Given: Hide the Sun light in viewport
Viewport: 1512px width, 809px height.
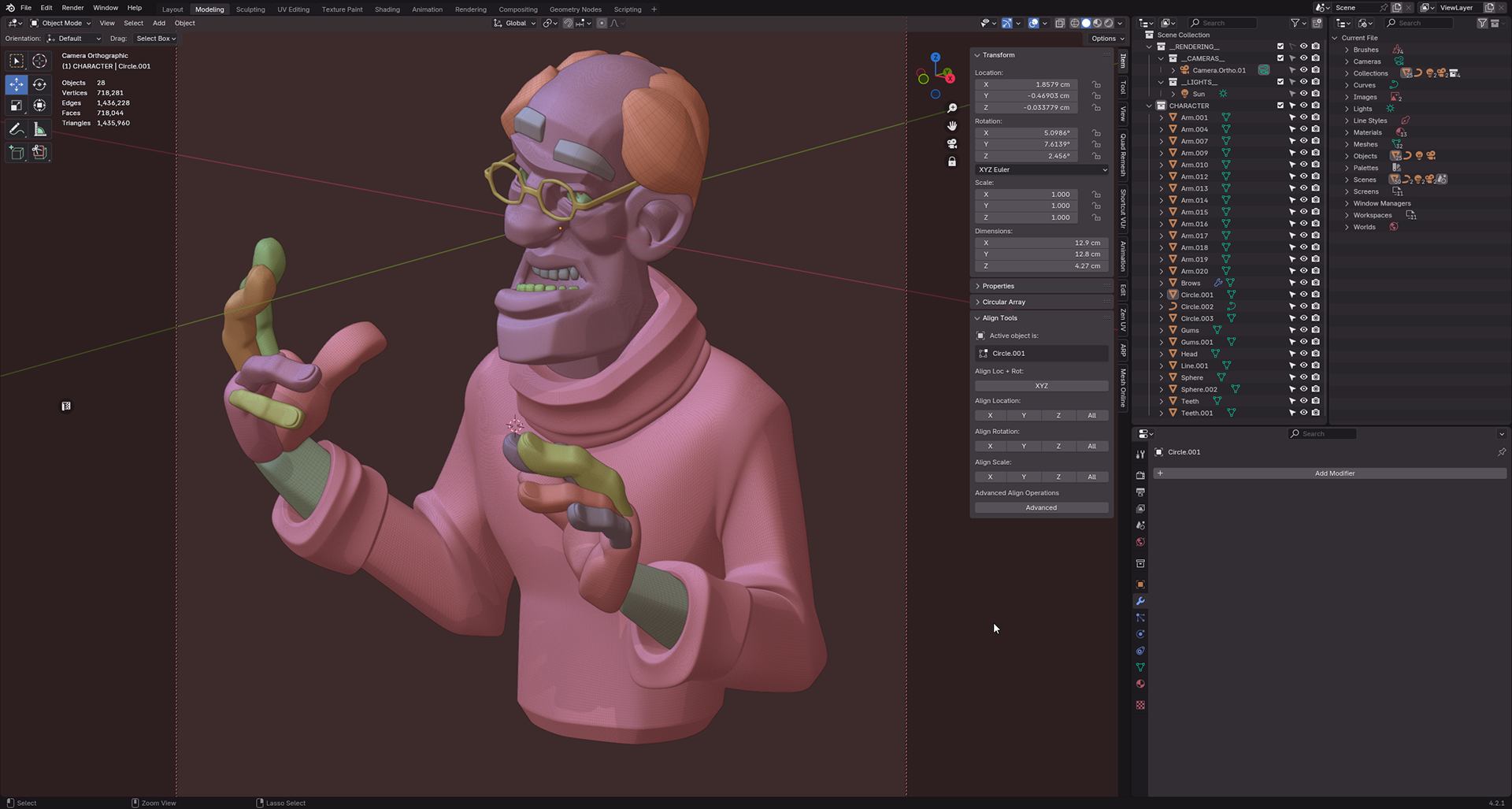Looking at the screenshot, I should tap(1303, 94).
